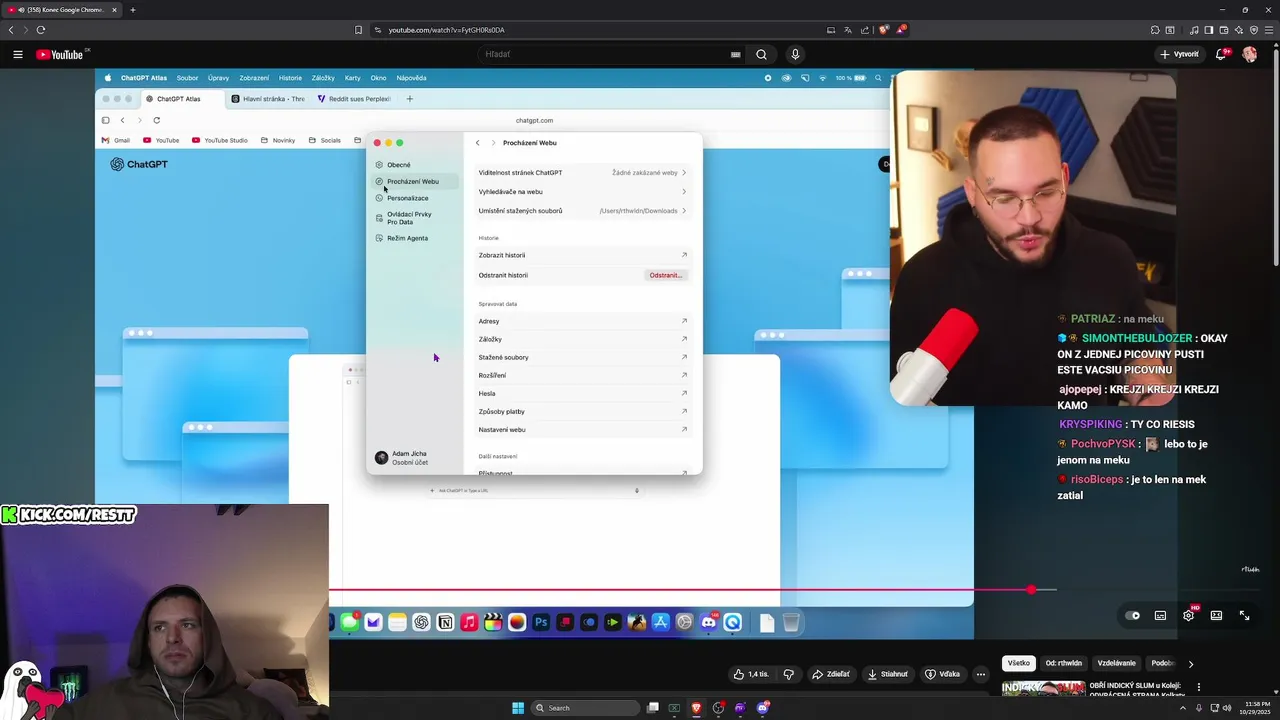Open more actions three-dot menu under video

(981, 674)
